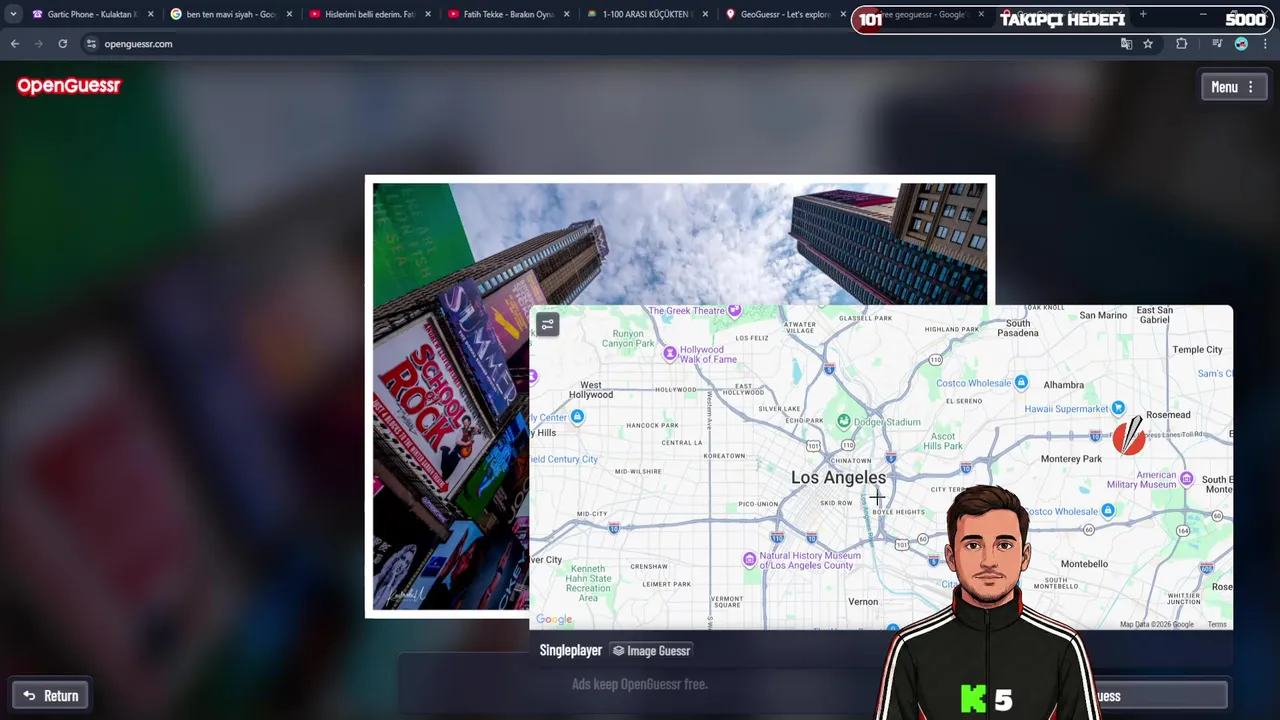Click the Century City shopping pin
Screen dimensions: 1280x720
[577, 417]
